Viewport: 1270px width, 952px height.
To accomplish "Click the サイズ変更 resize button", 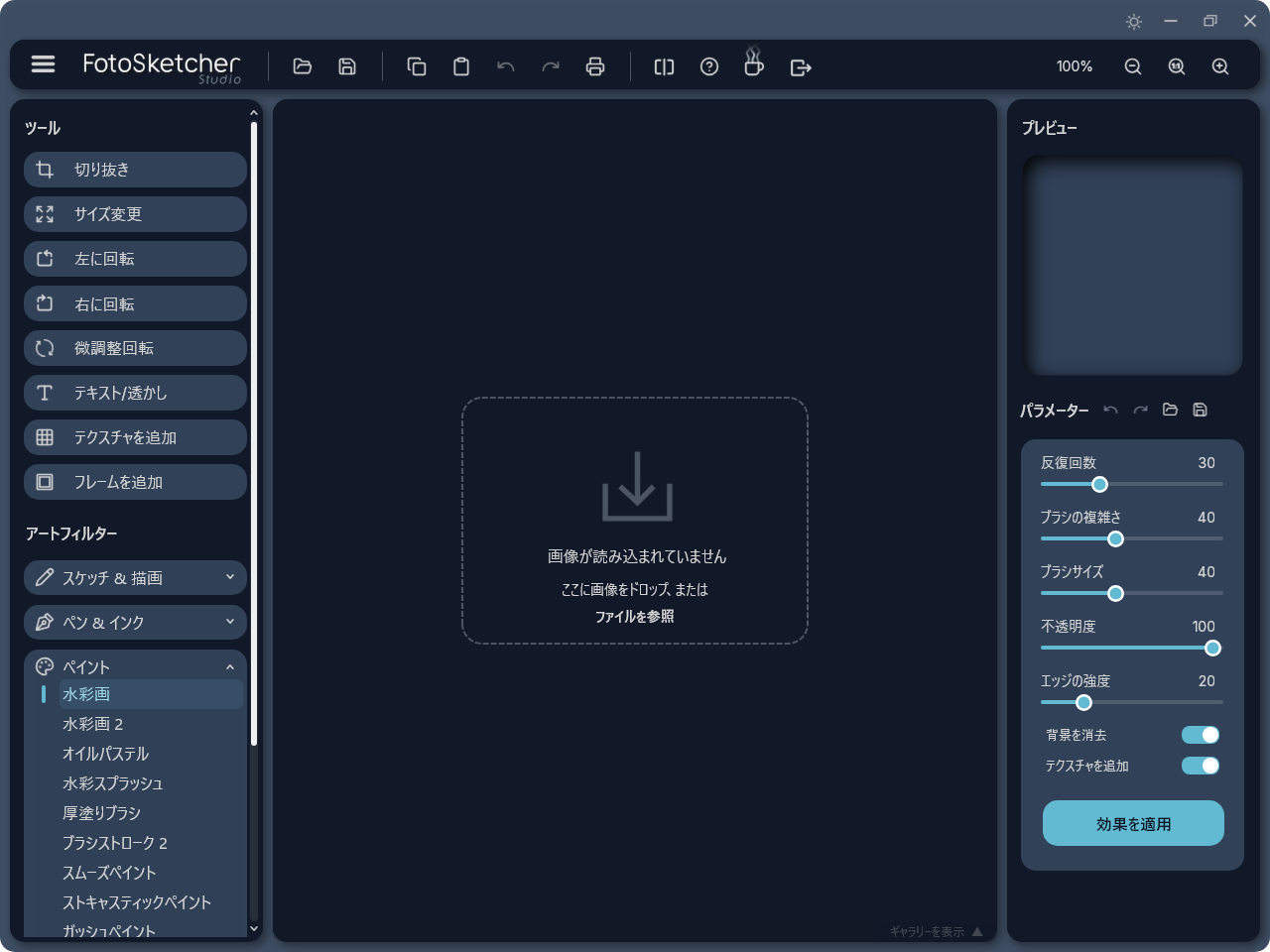I will click(x=135, y=214).
